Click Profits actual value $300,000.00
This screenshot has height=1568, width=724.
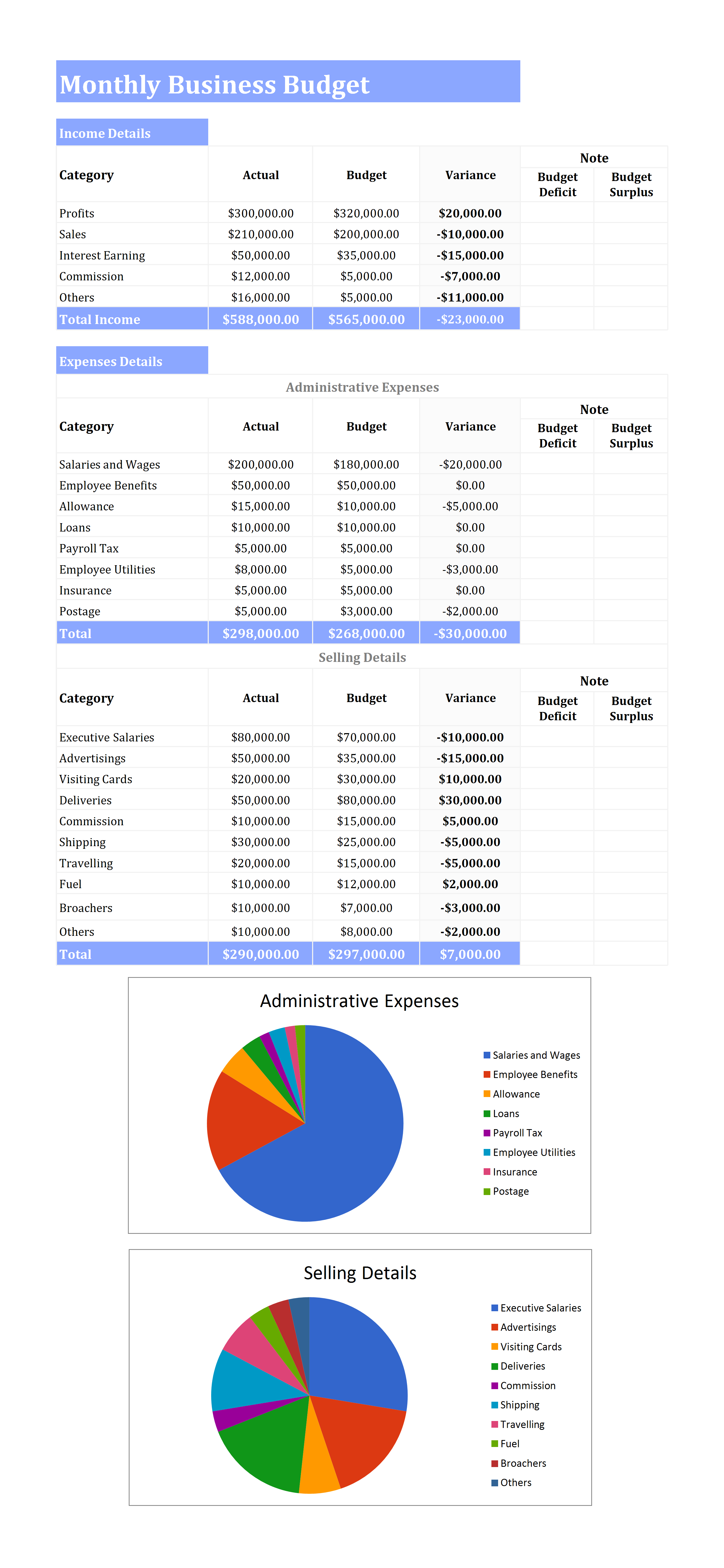(x=260, y=213)
